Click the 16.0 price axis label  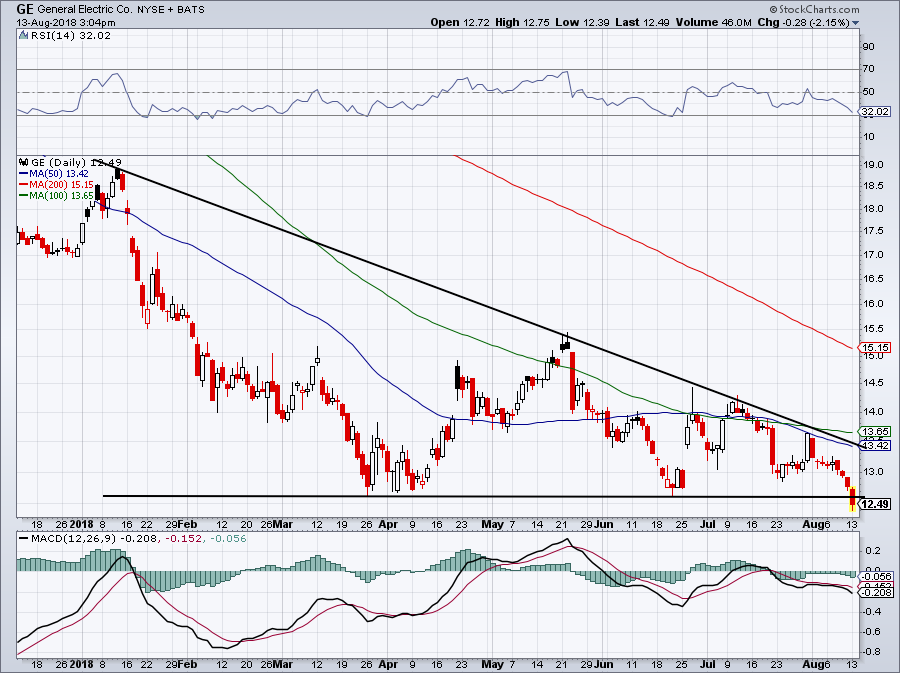pos(872,304)
